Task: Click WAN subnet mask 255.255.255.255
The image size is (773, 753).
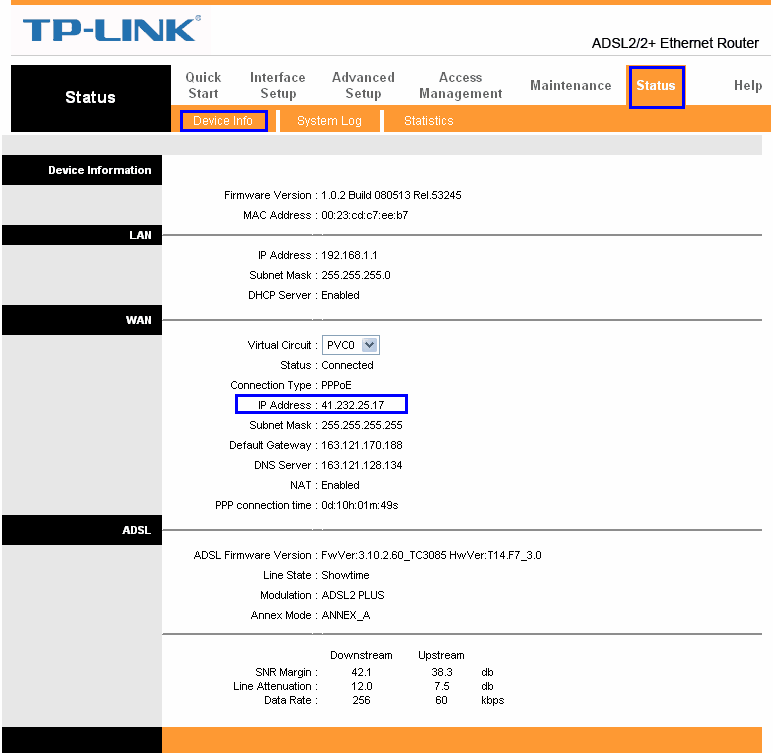Action: [x=361, y=425]
